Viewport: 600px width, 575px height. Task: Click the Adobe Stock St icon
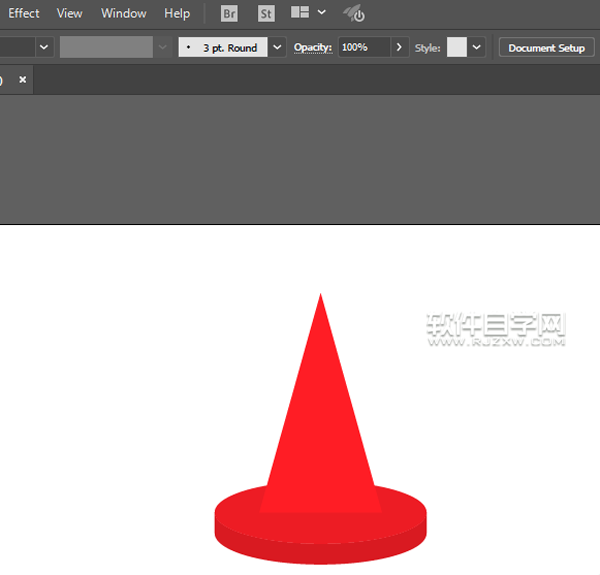point(266,14)
